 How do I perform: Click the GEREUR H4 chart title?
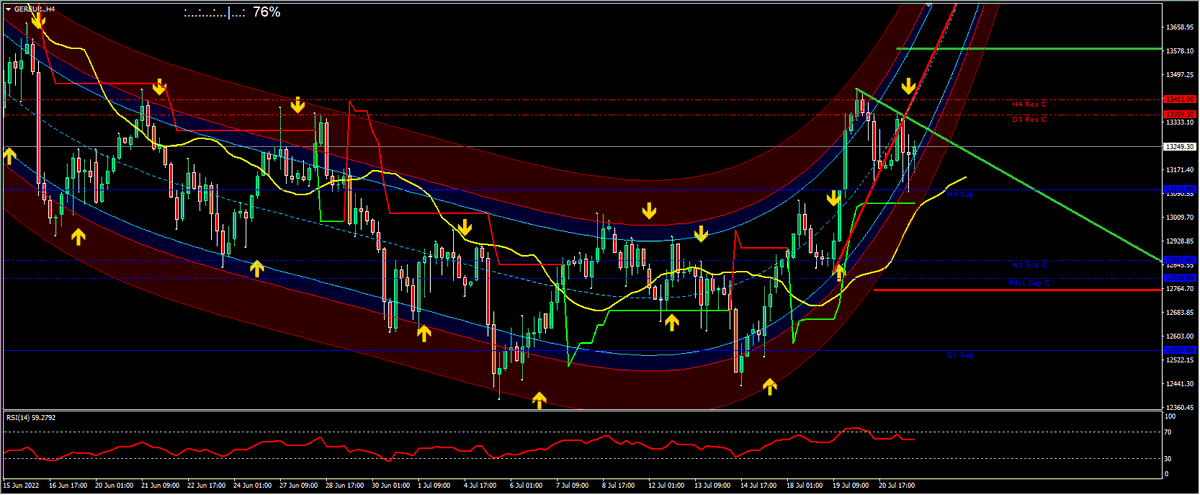tap(35, 8)
